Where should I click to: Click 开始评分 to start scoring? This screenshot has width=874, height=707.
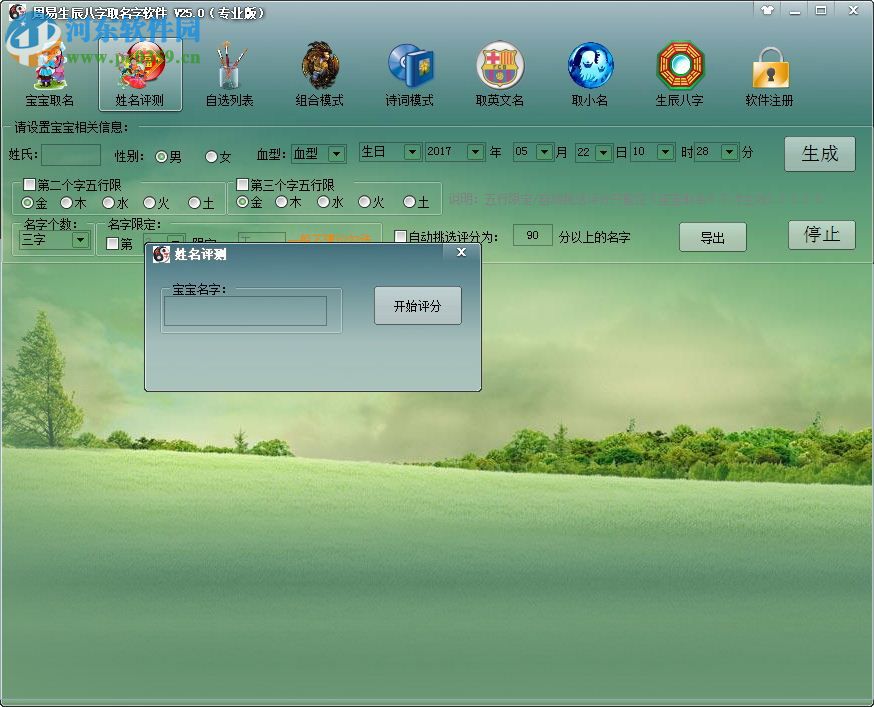(417, 306)
